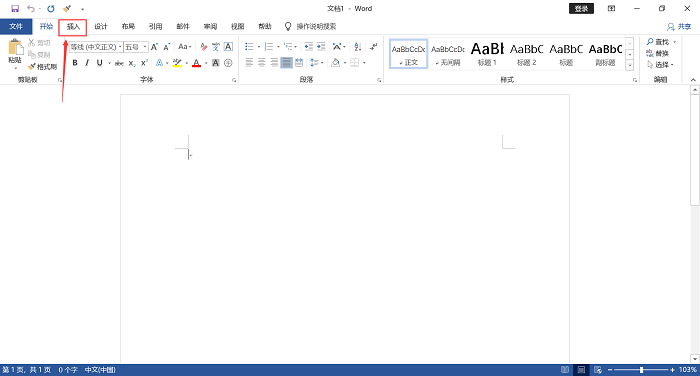Click the Copy icon

click(39, 54)
